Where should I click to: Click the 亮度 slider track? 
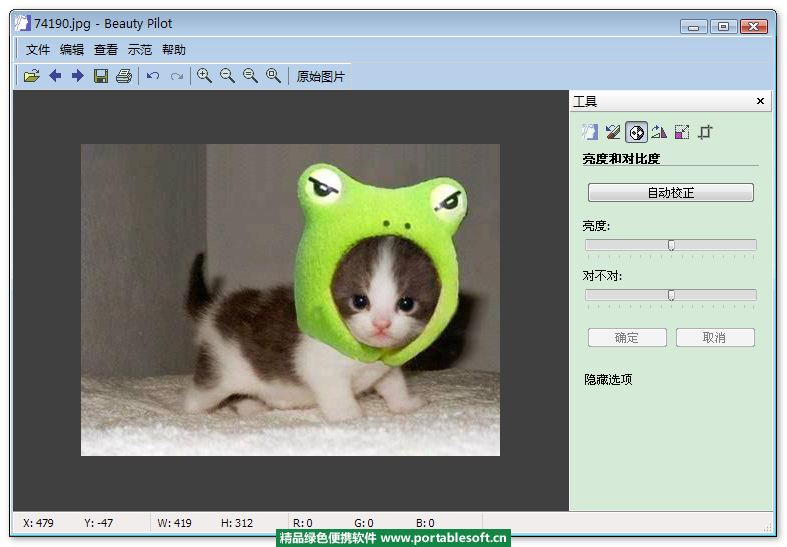pos(620,245)
